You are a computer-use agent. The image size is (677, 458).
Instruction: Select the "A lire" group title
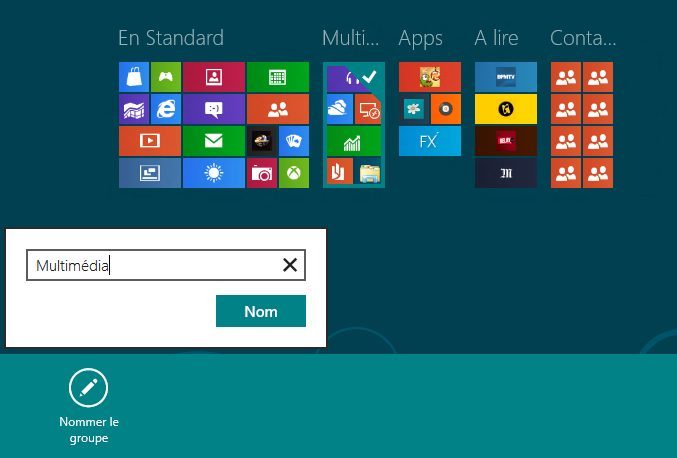496,38
